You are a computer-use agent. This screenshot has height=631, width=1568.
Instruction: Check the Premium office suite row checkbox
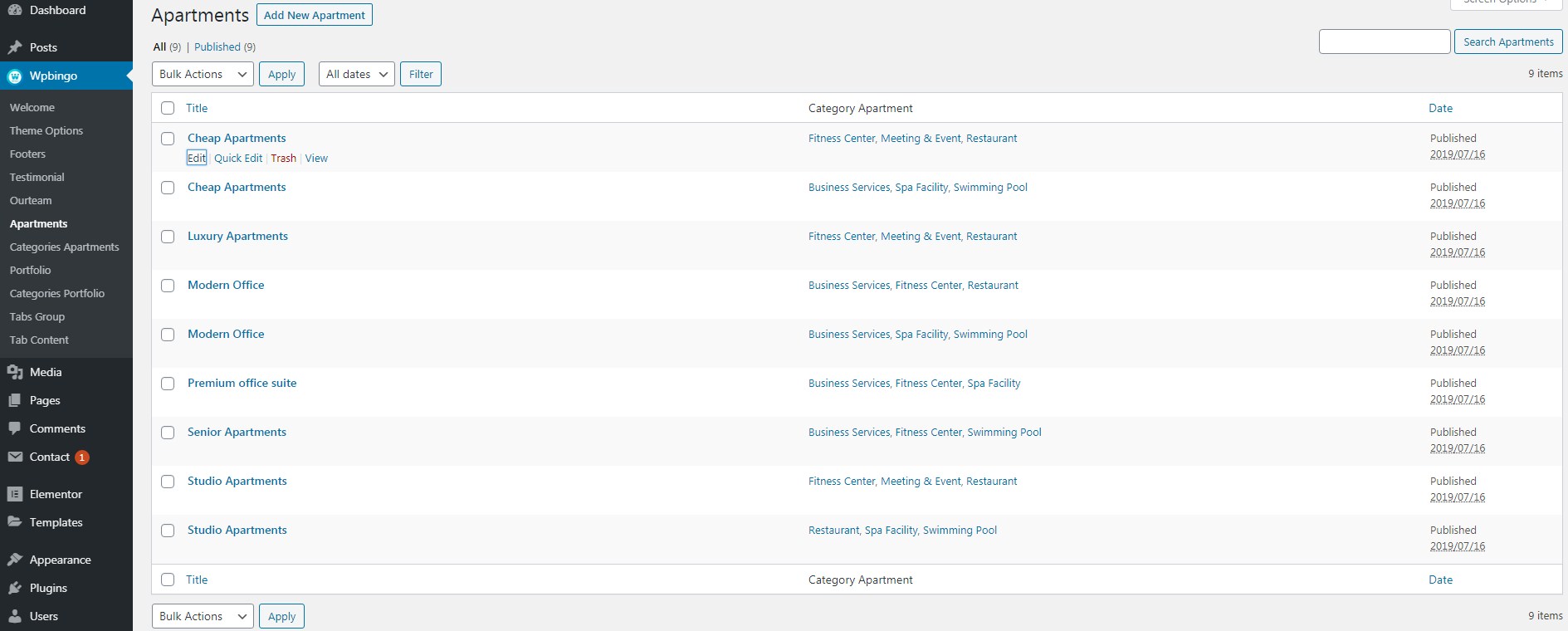point(168,384)
